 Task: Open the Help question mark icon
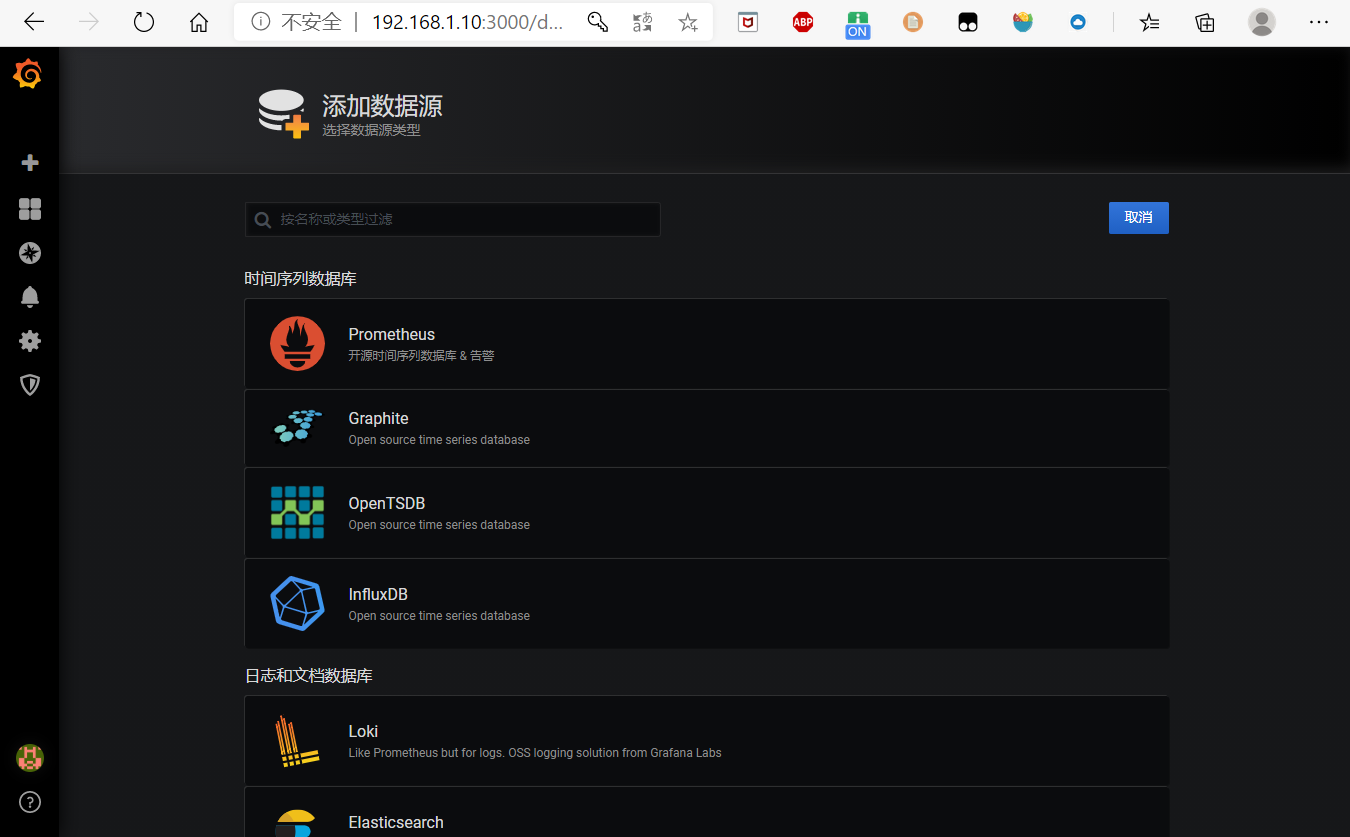(x=30, y=802)
